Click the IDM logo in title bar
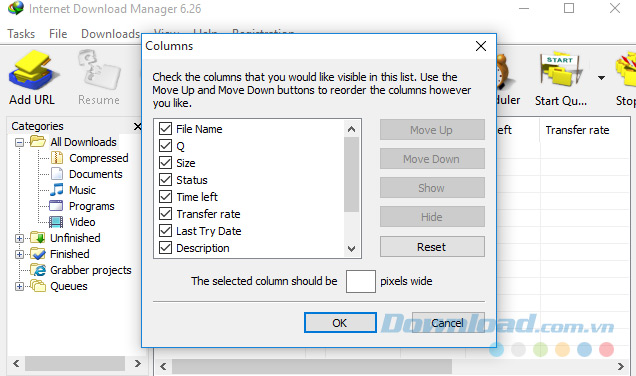636x376 pixels. [16, 8]
